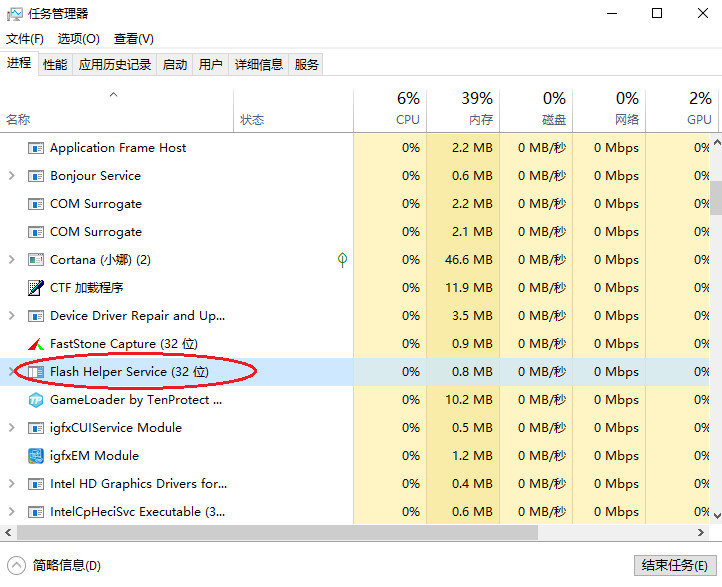Image resolution: width=722 pixels, height=587 pixels.
Task: Click the Cortana process icon
Action: tap(36, 260)
